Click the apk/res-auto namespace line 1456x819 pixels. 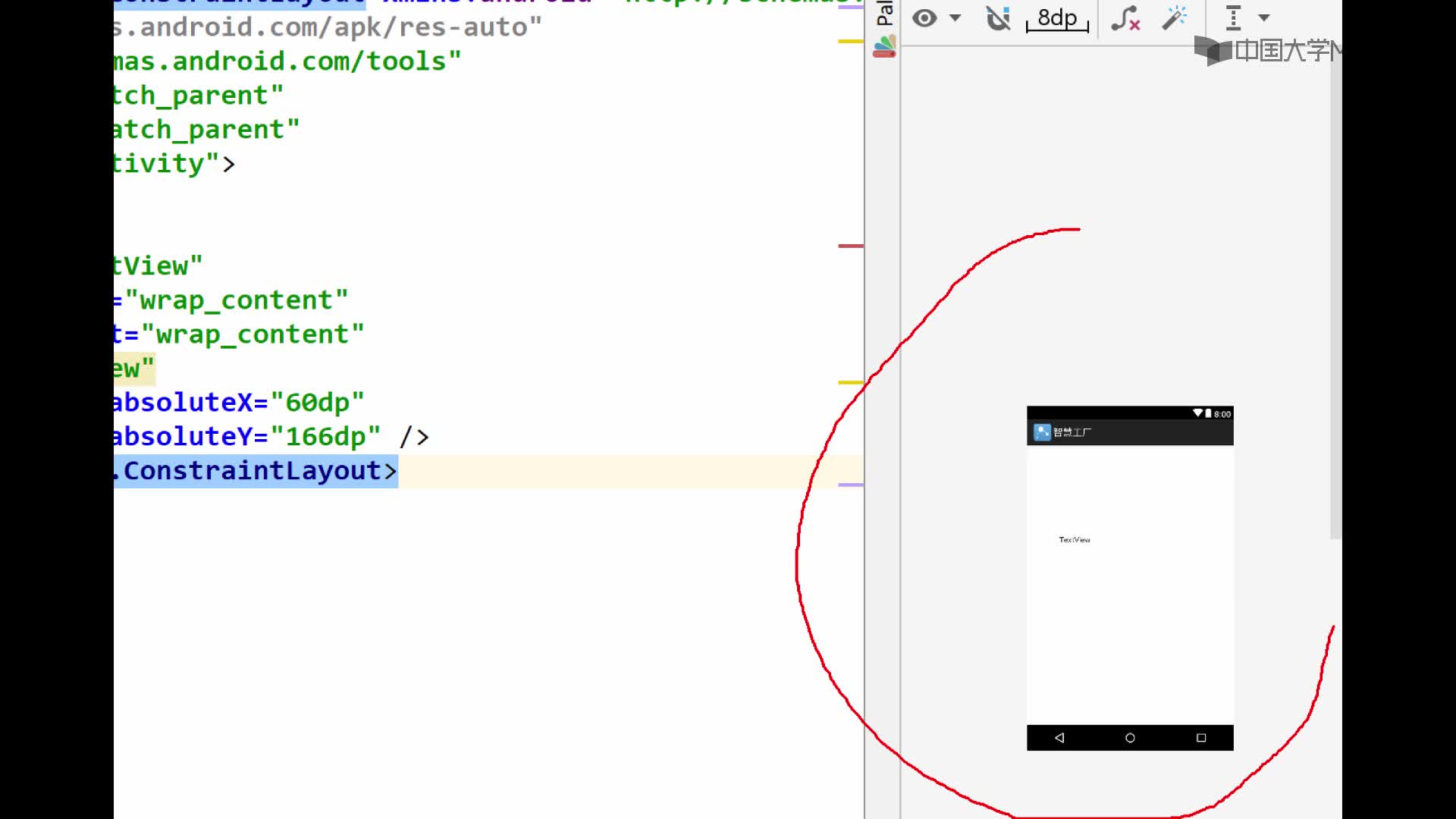pos(328,27)
